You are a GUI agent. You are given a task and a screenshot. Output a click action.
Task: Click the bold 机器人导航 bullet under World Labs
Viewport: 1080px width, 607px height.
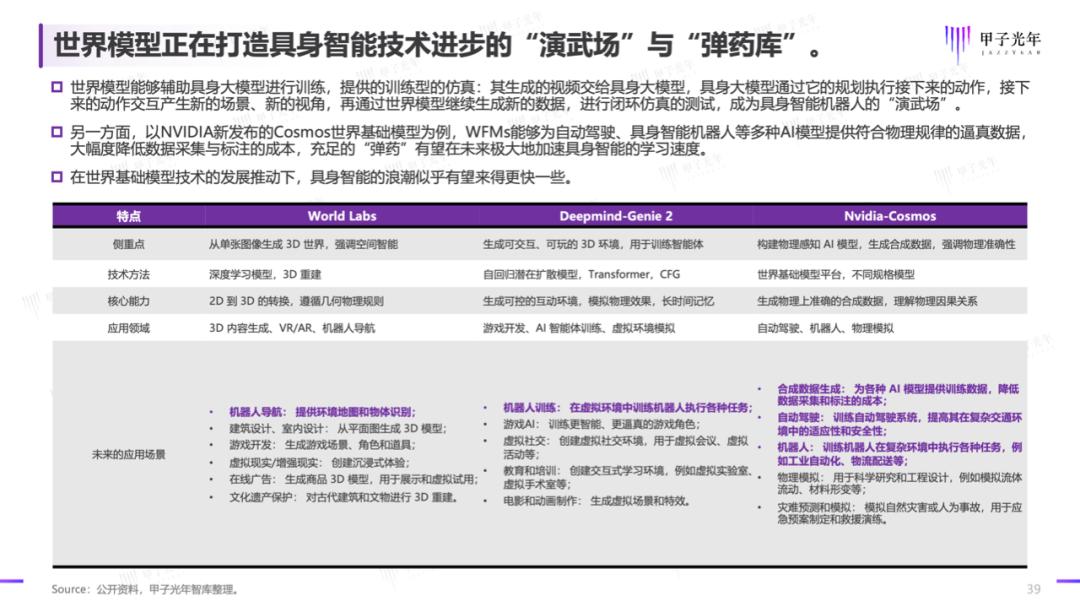pyautogui.click(x=320, y=411)
